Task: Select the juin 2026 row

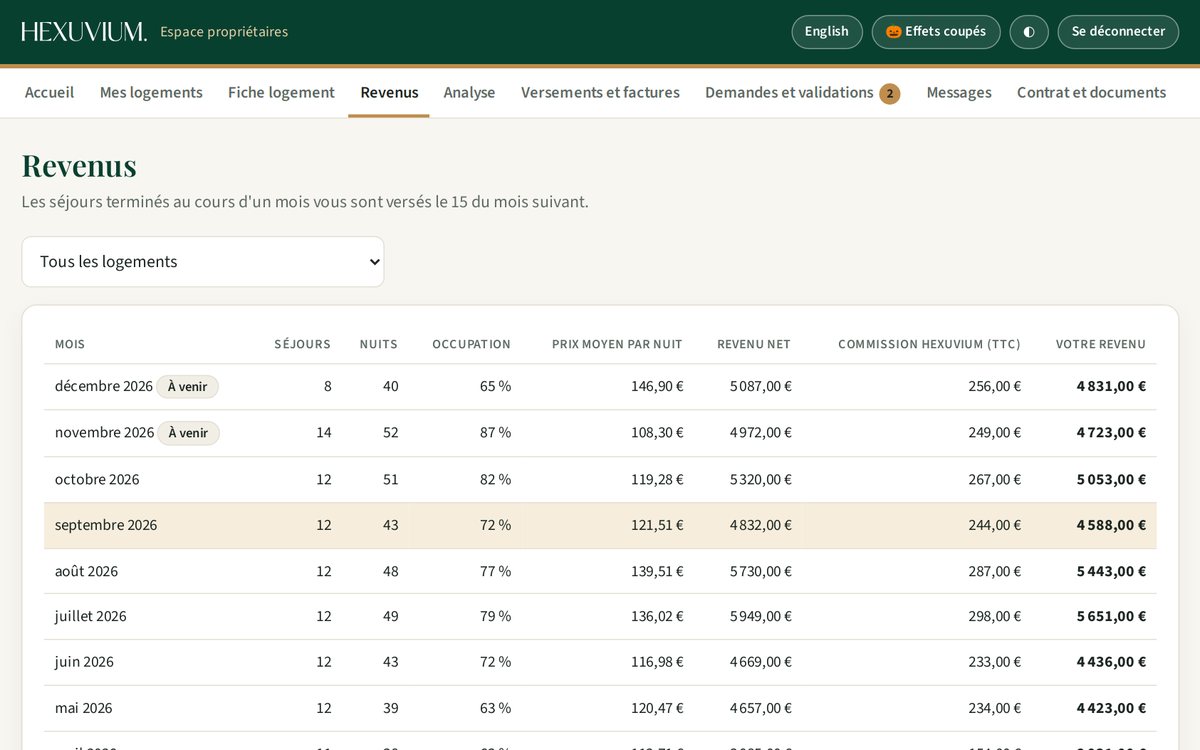Action: (600, 662)
